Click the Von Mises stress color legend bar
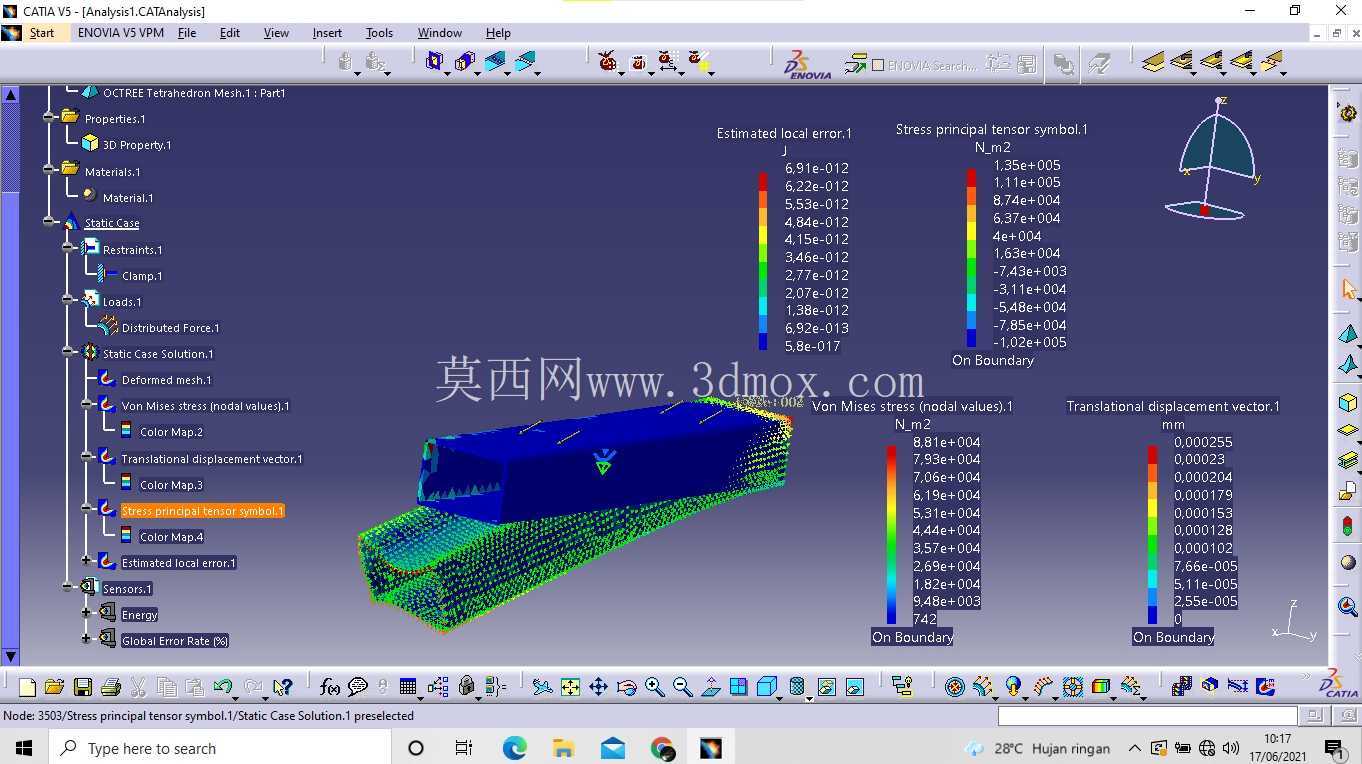This screenshot has width=1362, height=764. 891,535
